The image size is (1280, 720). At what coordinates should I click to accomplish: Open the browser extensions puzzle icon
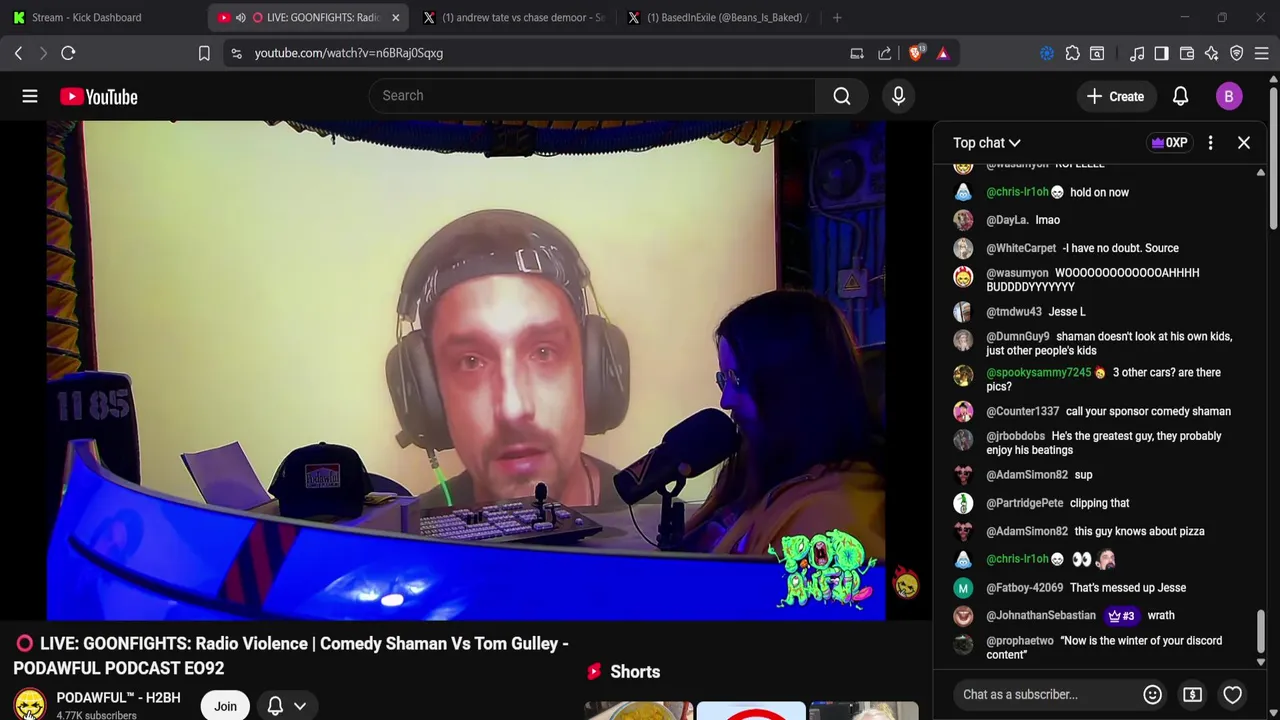(x=1072, y=53)
